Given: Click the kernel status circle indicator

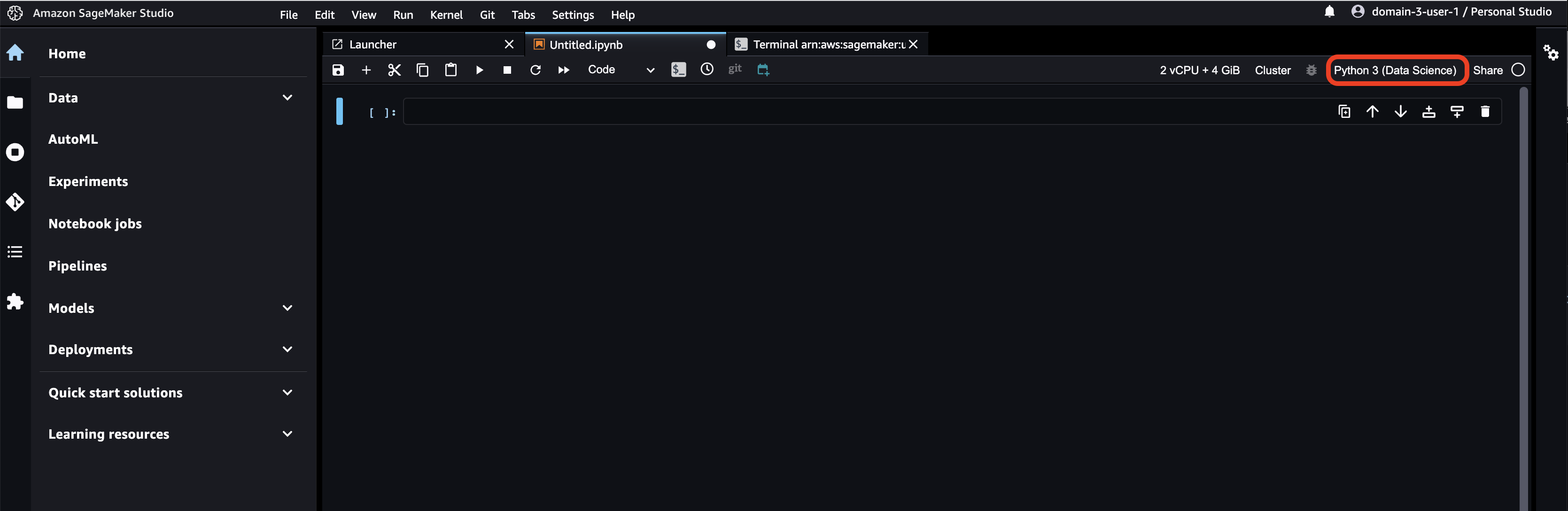Looking at the screenshot, I should click(1518, 70).
